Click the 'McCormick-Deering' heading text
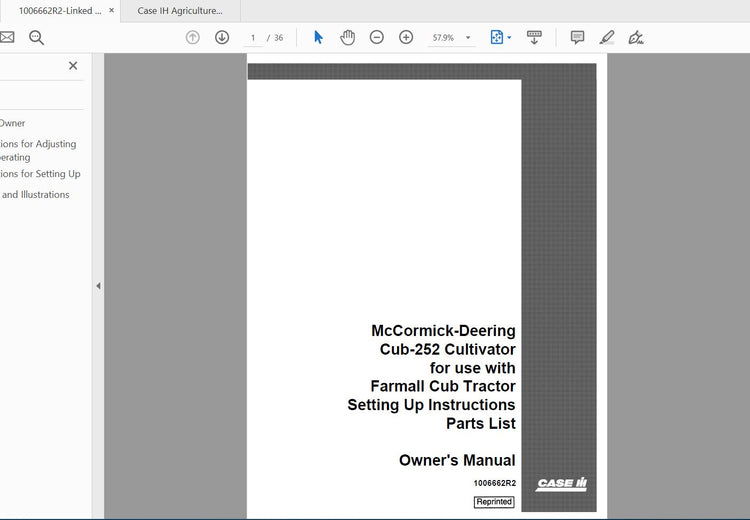This screenshot has width=750, height=520. pyautogui.click(x=443, y=331)
